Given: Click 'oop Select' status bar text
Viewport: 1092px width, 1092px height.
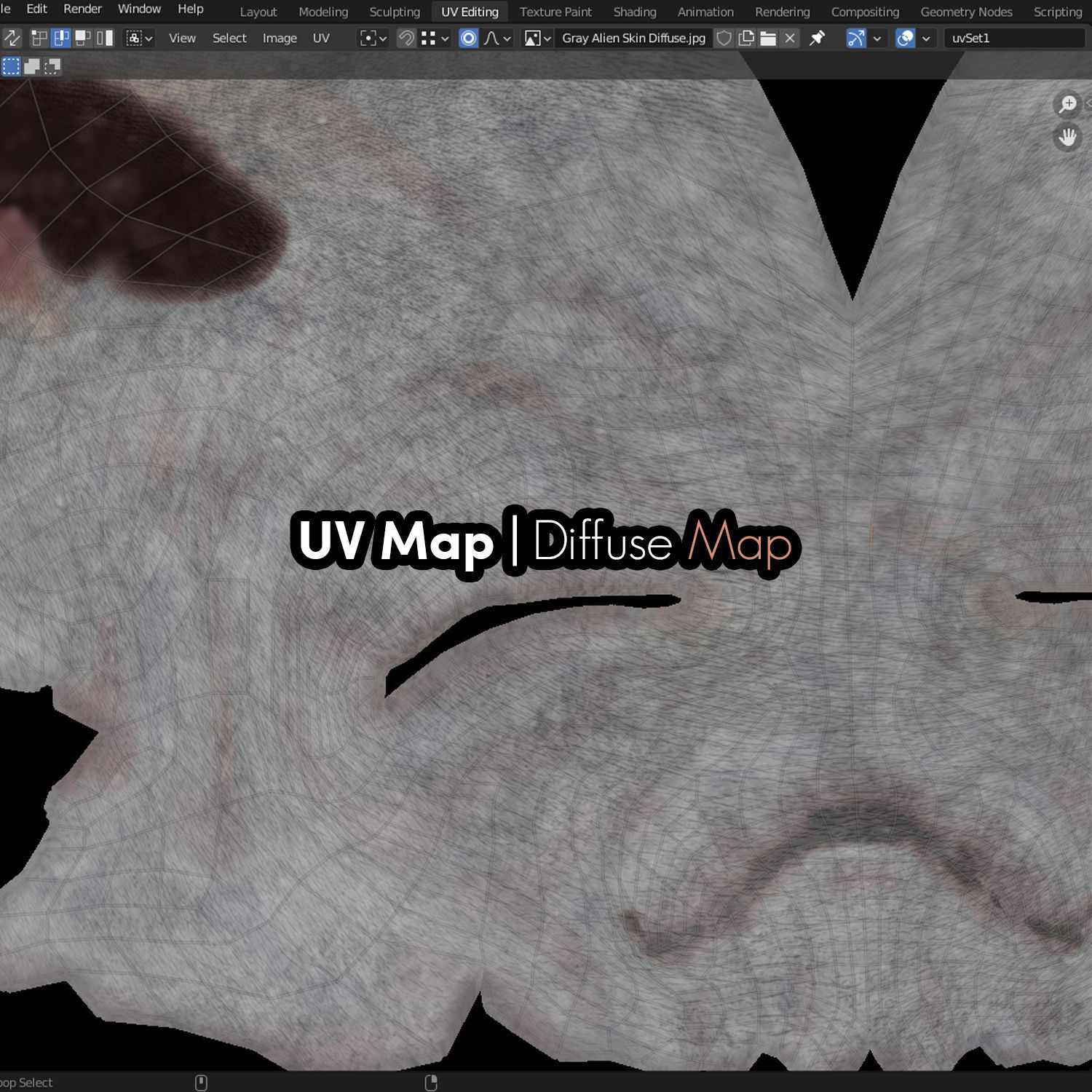Looking at the screenshot, I should point(26,1083).
